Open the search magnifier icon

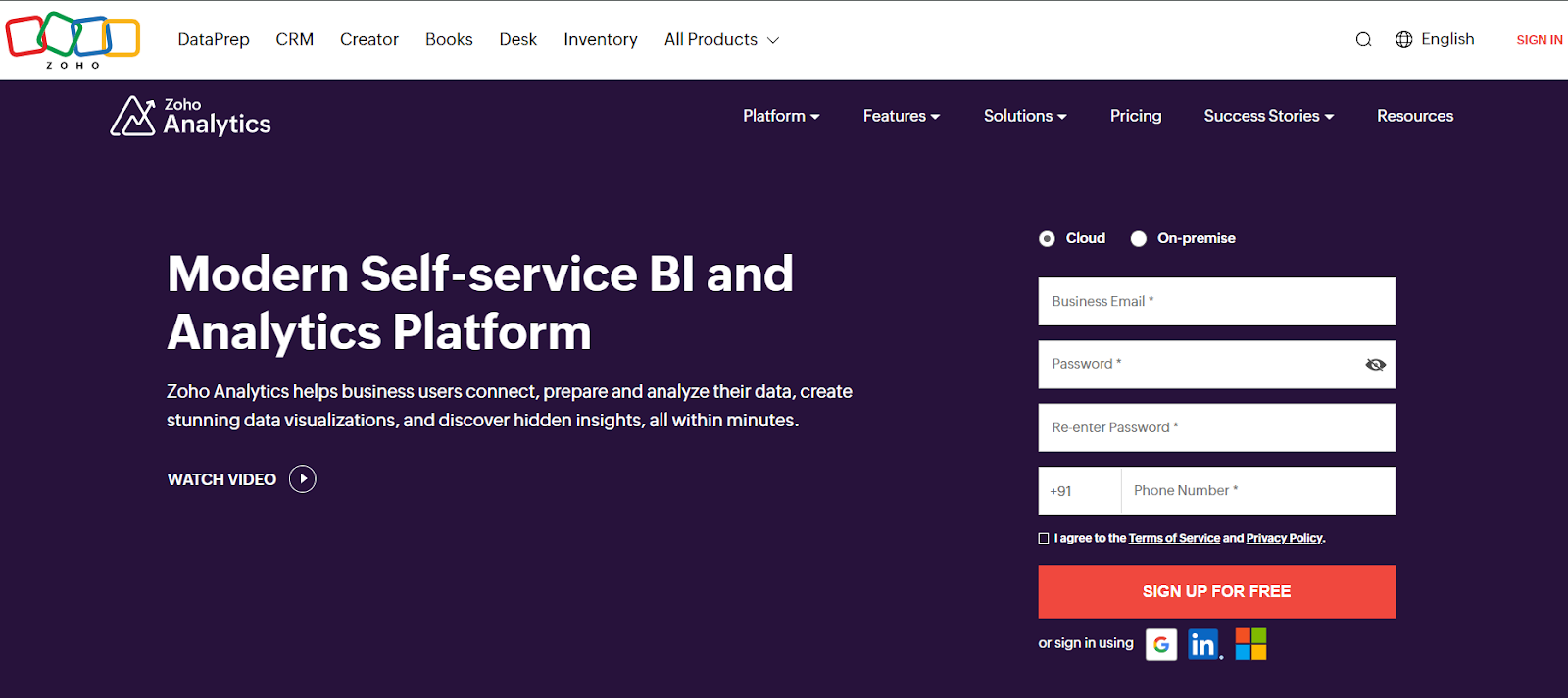pyautogui.click(x=1363, y=40)
